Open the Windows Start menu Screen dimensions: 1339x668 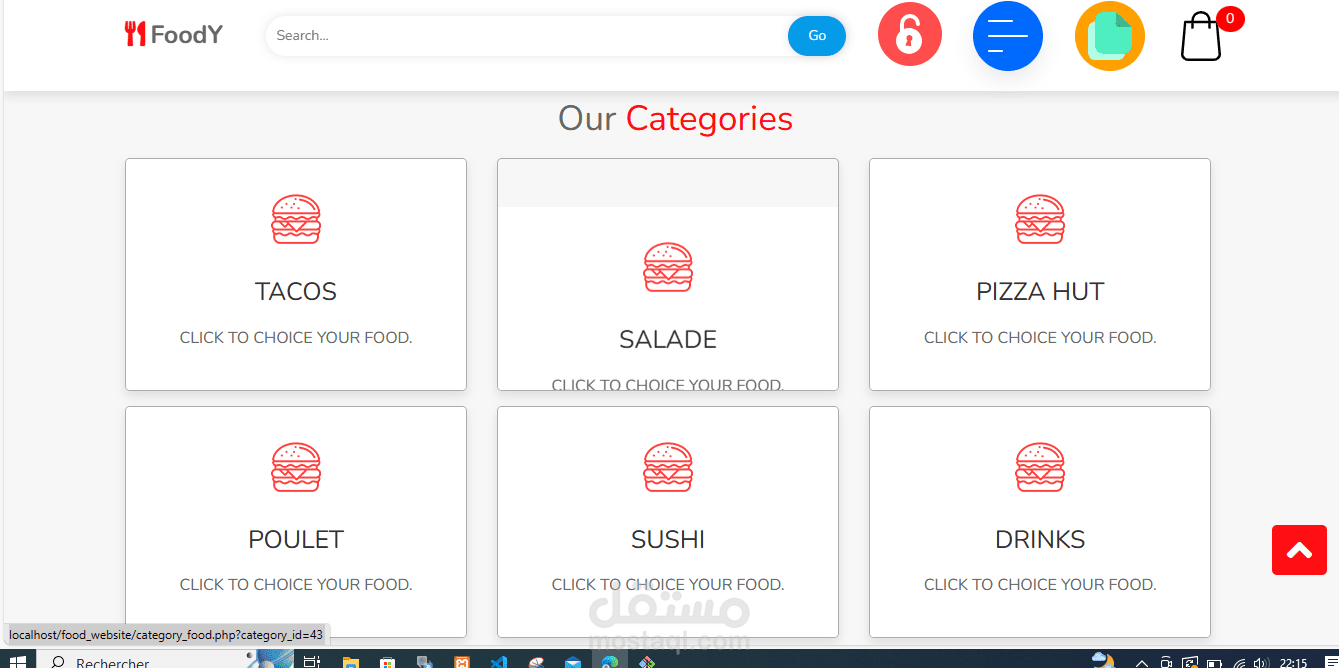click(x=18, y=661)
